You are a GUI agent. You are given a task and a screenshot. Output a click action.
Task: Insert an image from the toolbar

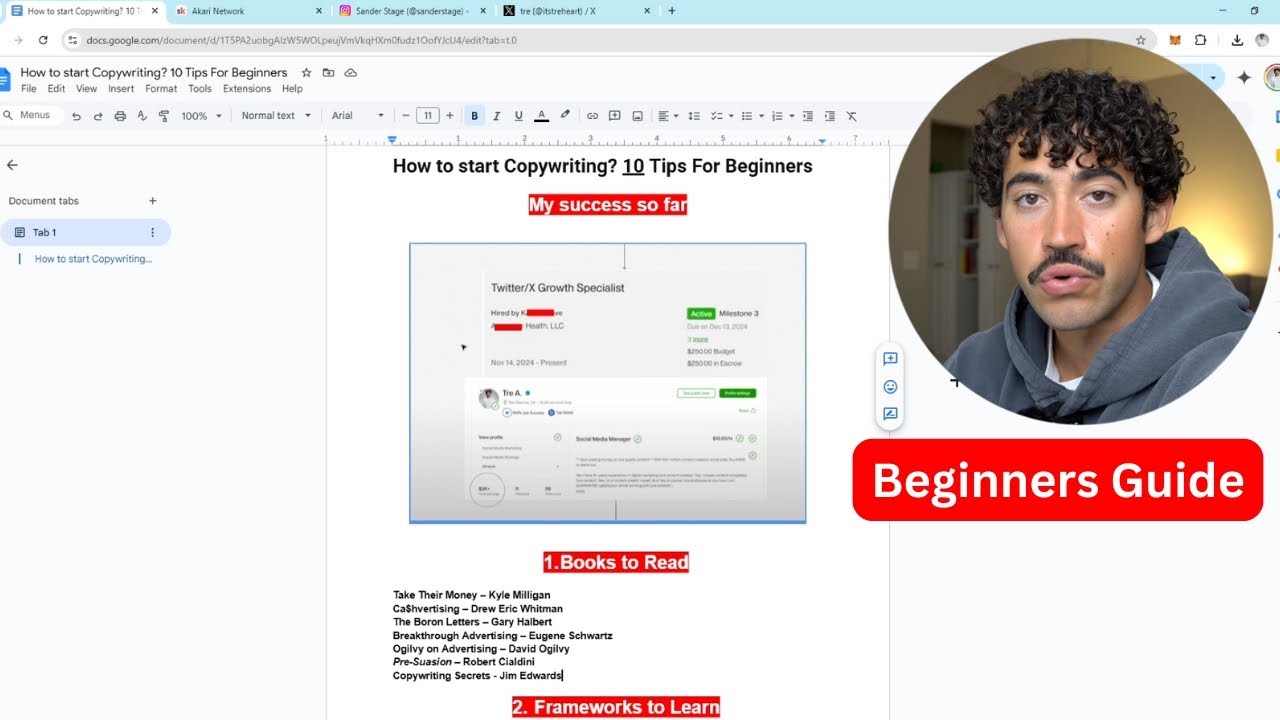pyautogui.click(x=637, y=116)
